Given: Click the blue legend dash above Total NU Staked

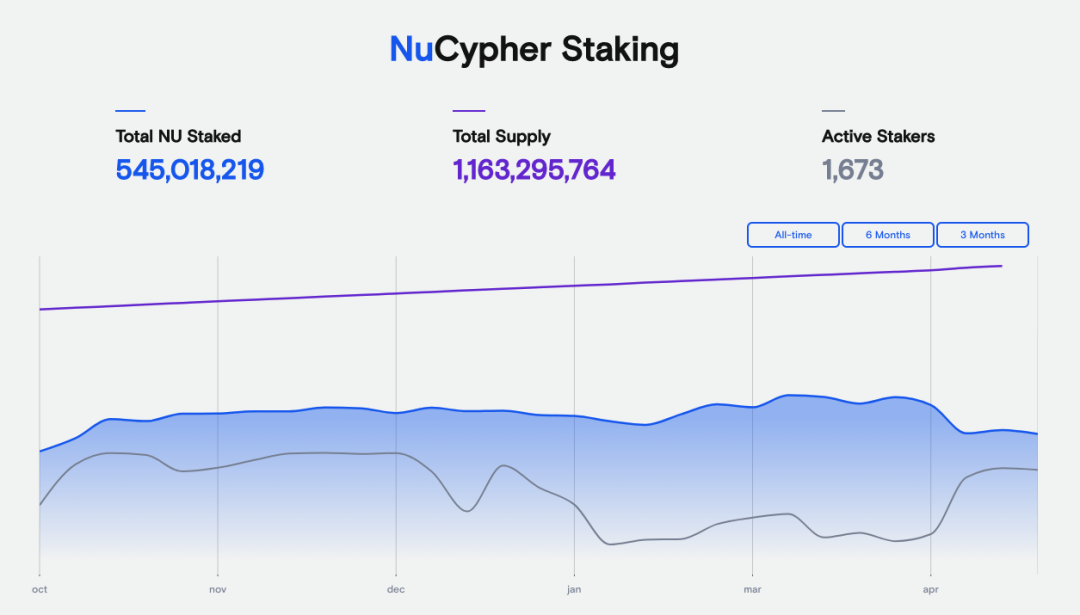Looking at the screenshot, I should pos(130,110).
